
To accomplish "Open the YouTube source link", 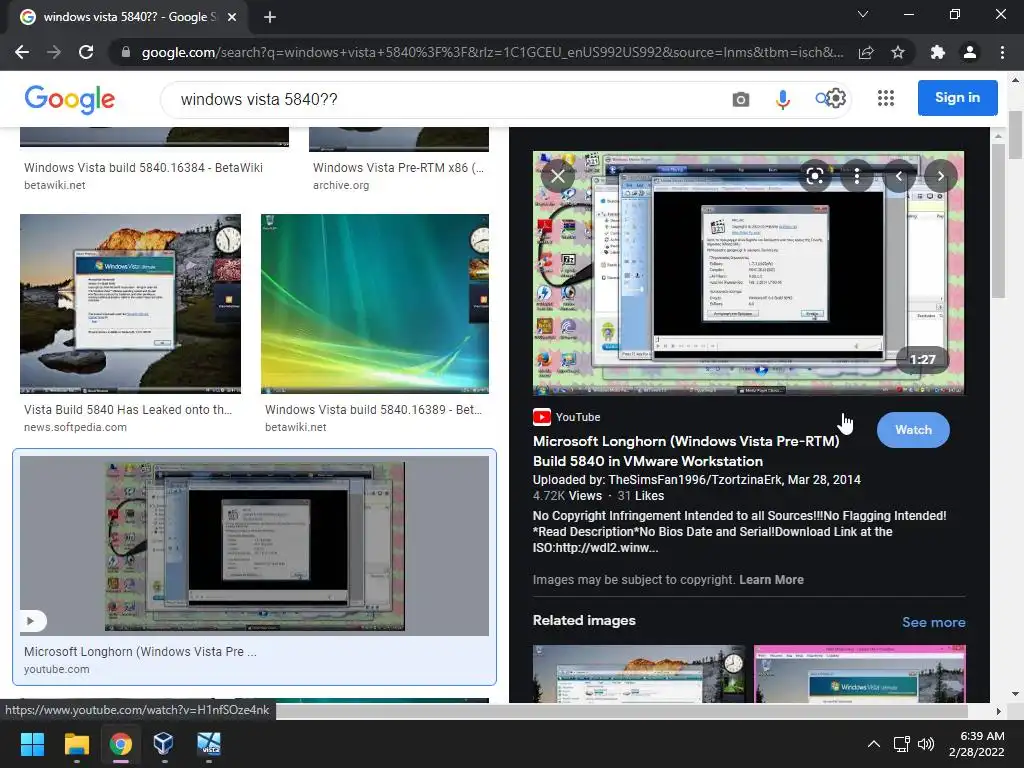I will [566, 417].
